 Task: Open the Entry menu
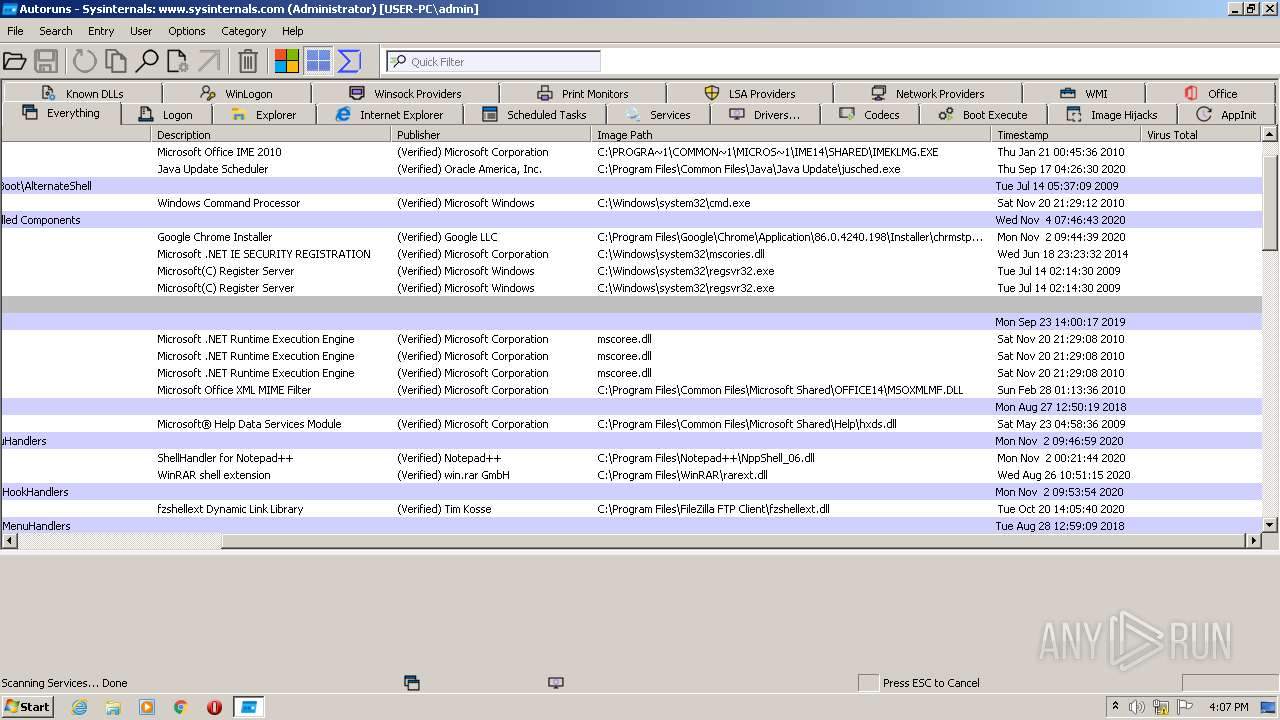pos(101,31)
